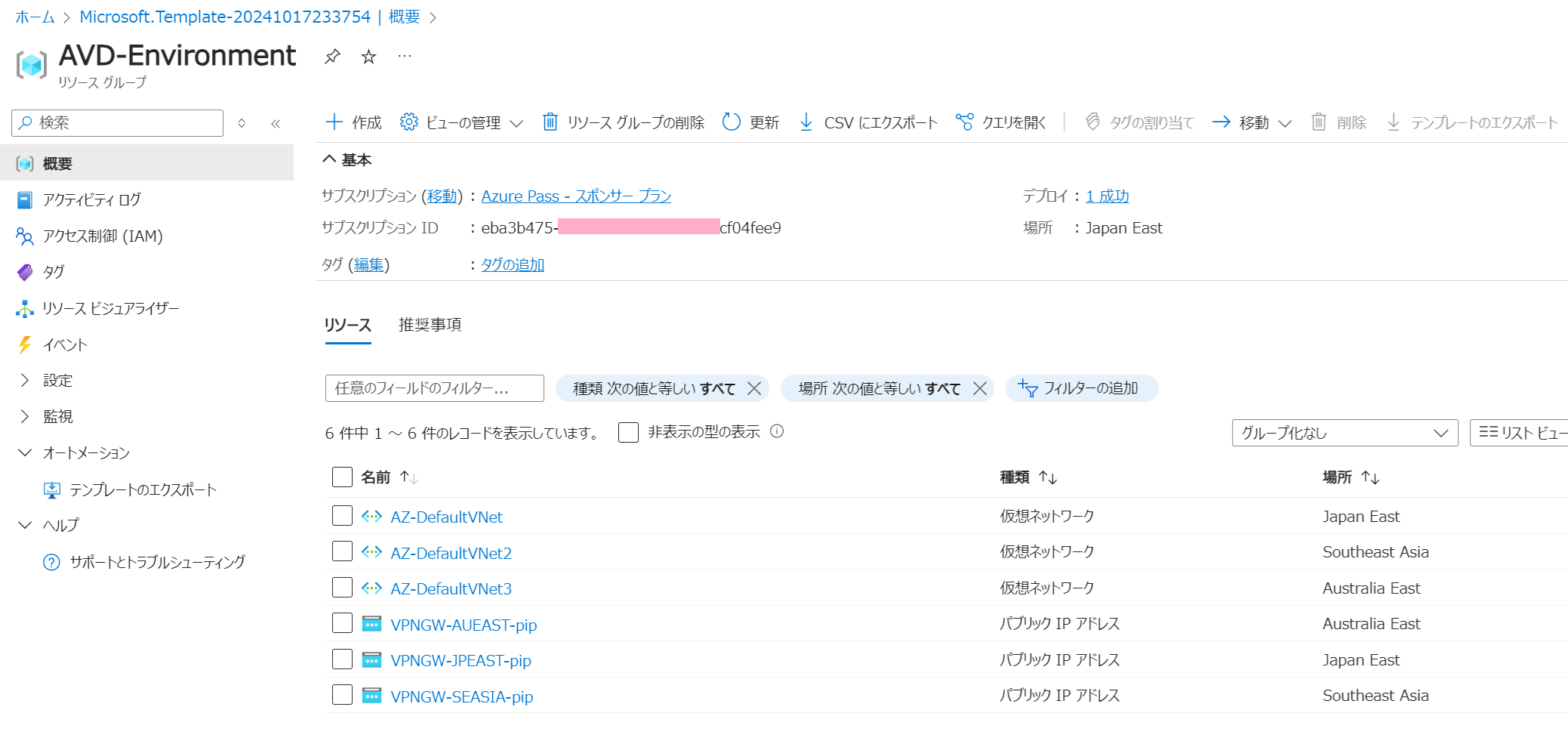
Task: Sort by 種類 column
Action: pyautogui.click(x=1029, y=477)
